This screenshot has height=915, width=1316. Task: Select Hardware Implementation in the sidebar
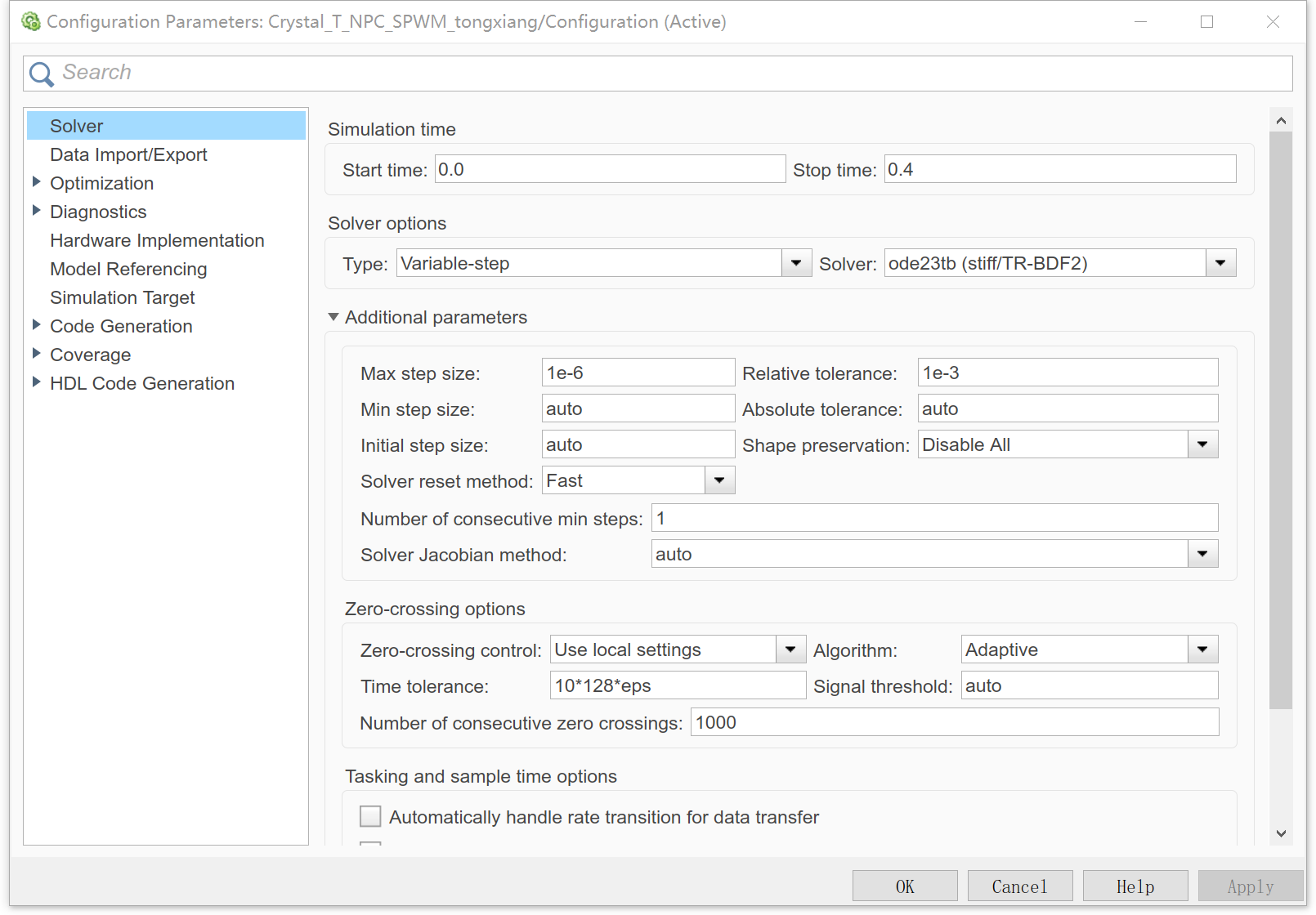pos(157,239)
